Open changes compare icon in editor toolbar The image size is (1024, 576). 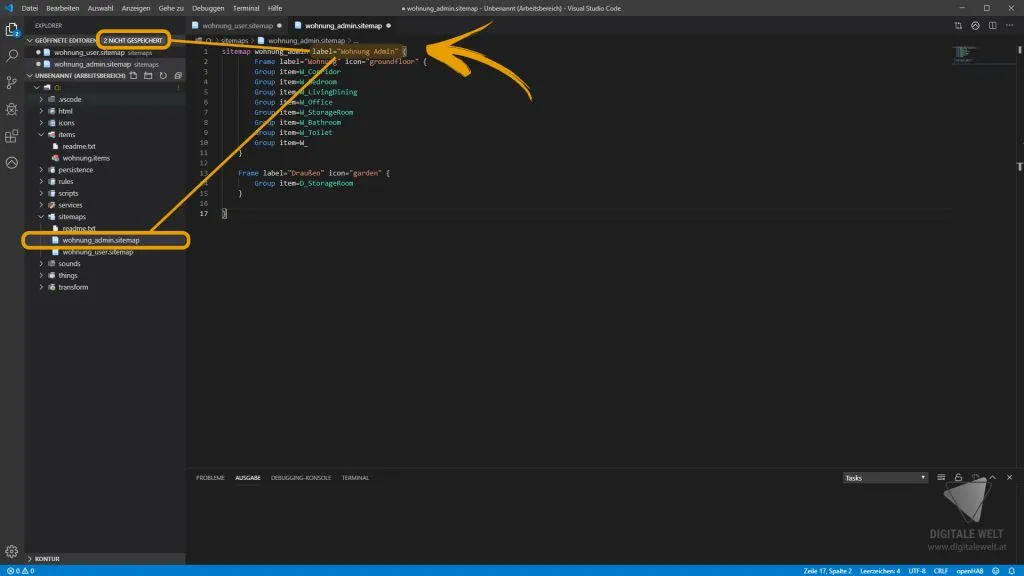(958, 25)
